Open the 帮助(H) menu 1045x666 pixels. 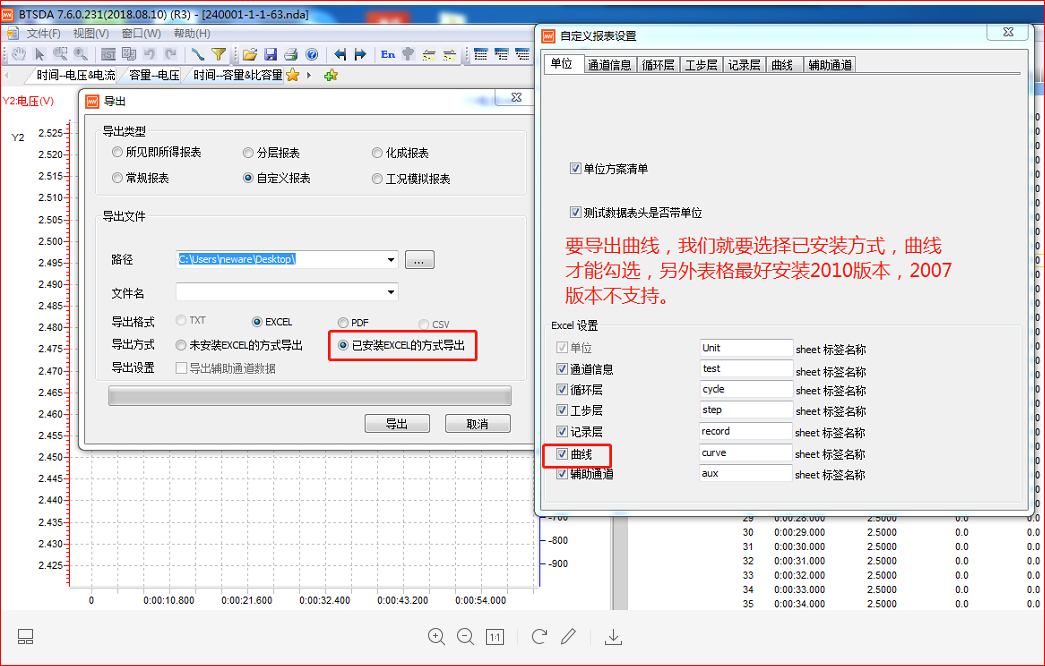tap(192, 33)
